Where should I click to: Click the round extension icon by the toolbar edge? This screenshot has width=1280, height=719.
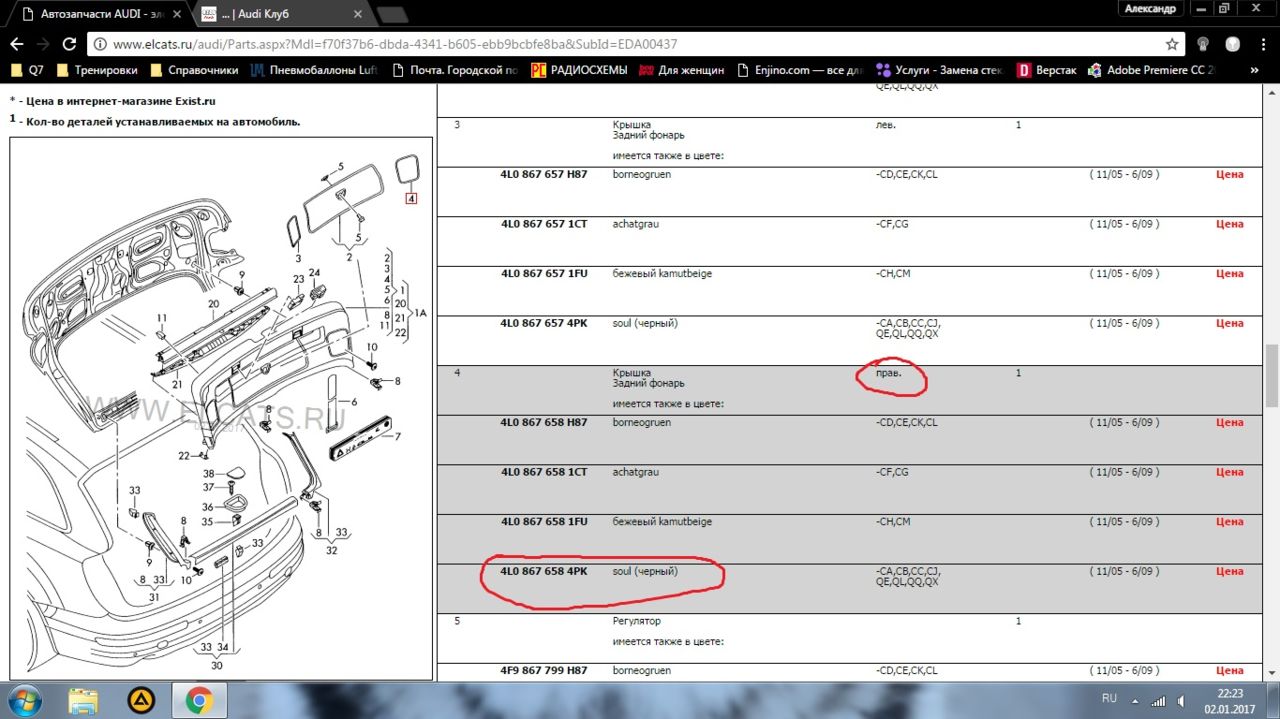point(1233,44)
